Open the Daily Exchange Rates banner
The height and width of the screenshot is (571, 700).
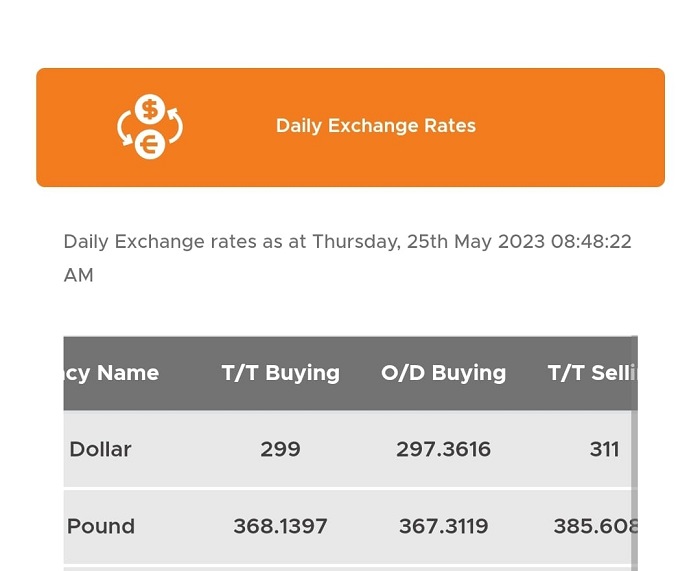coord(350,127)
